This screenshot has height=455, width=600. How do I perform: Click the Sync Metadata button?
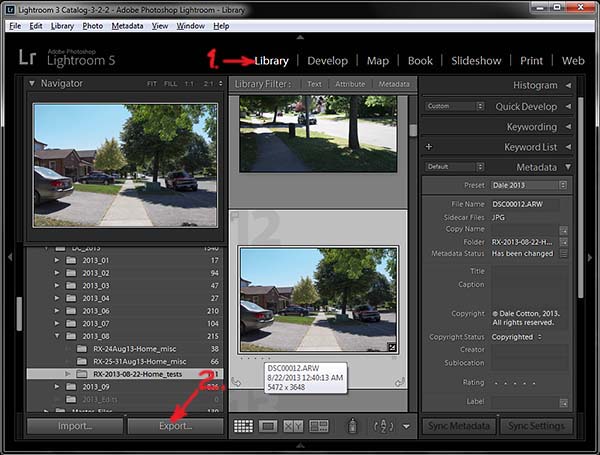pos(459,426)
